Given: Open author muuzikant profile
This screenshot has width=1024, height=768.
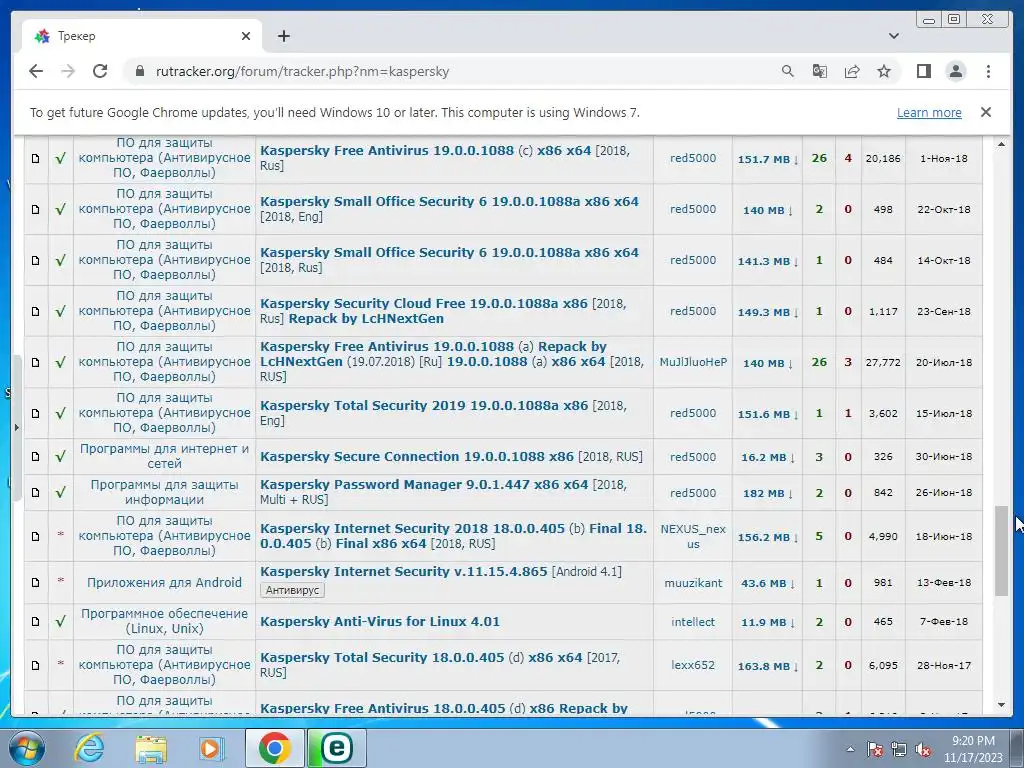Looking at the screenshot, I should click(x=693, y=583).
